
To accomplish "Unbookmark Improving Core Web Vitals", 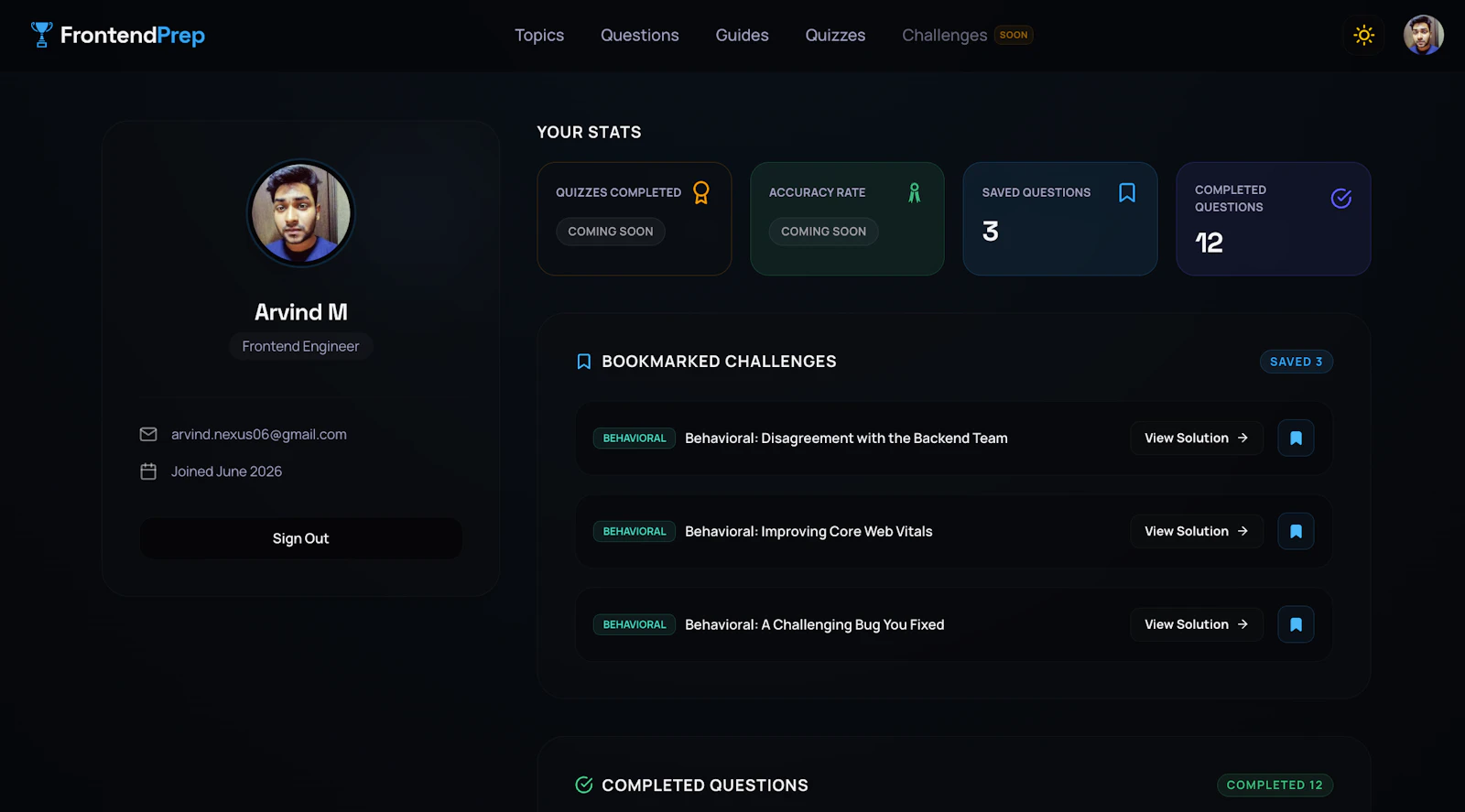I will pyautogui.click(x=1296, y=531).
